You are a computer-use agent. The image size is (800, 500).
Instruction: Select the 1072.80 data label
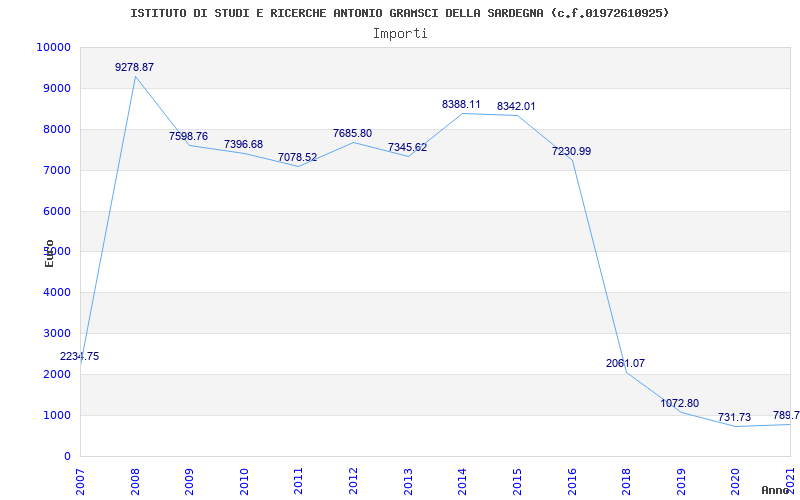pyautogui.click(x=680, y=403)
